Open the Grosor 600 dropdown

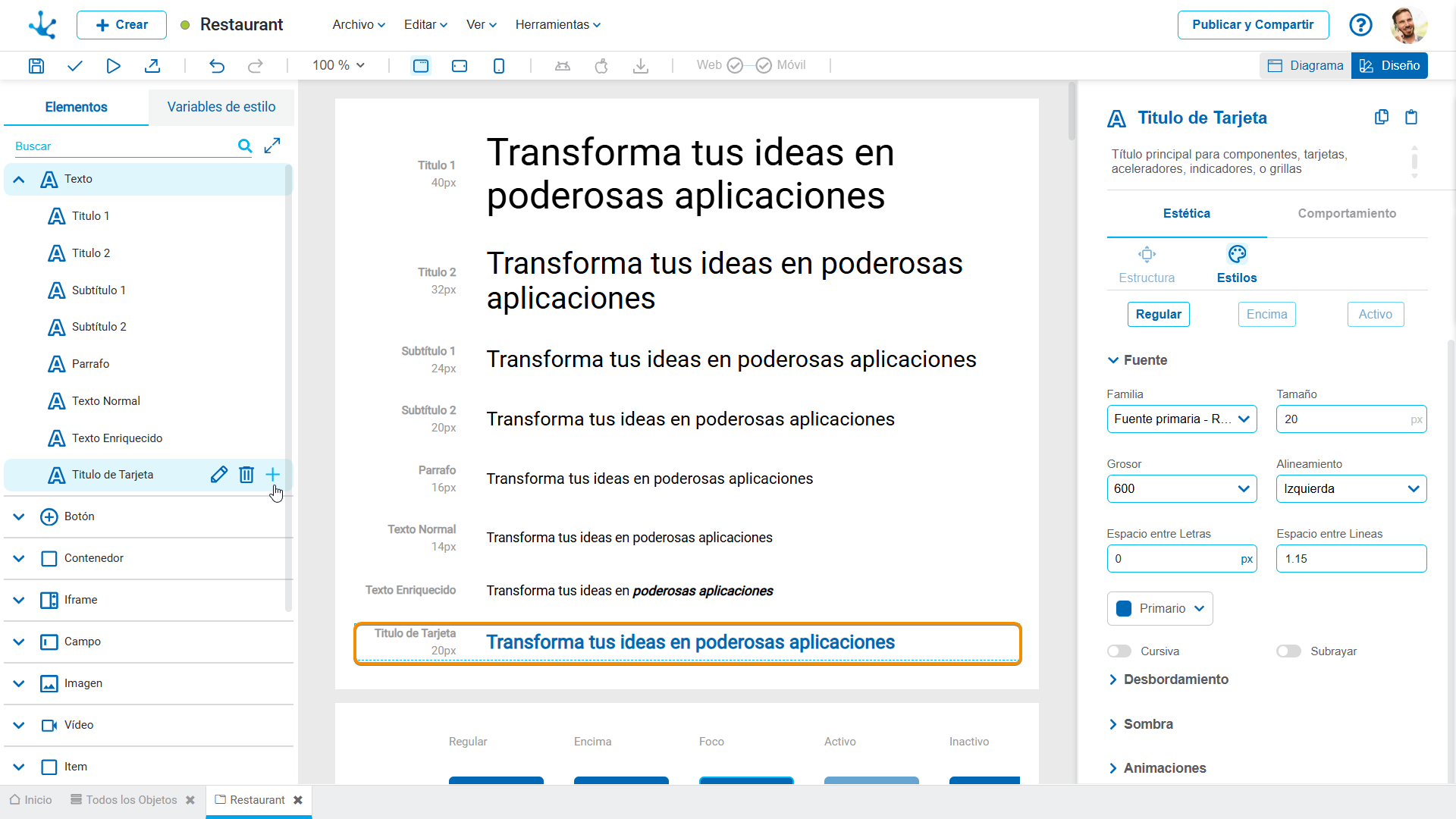[1181, 489]
